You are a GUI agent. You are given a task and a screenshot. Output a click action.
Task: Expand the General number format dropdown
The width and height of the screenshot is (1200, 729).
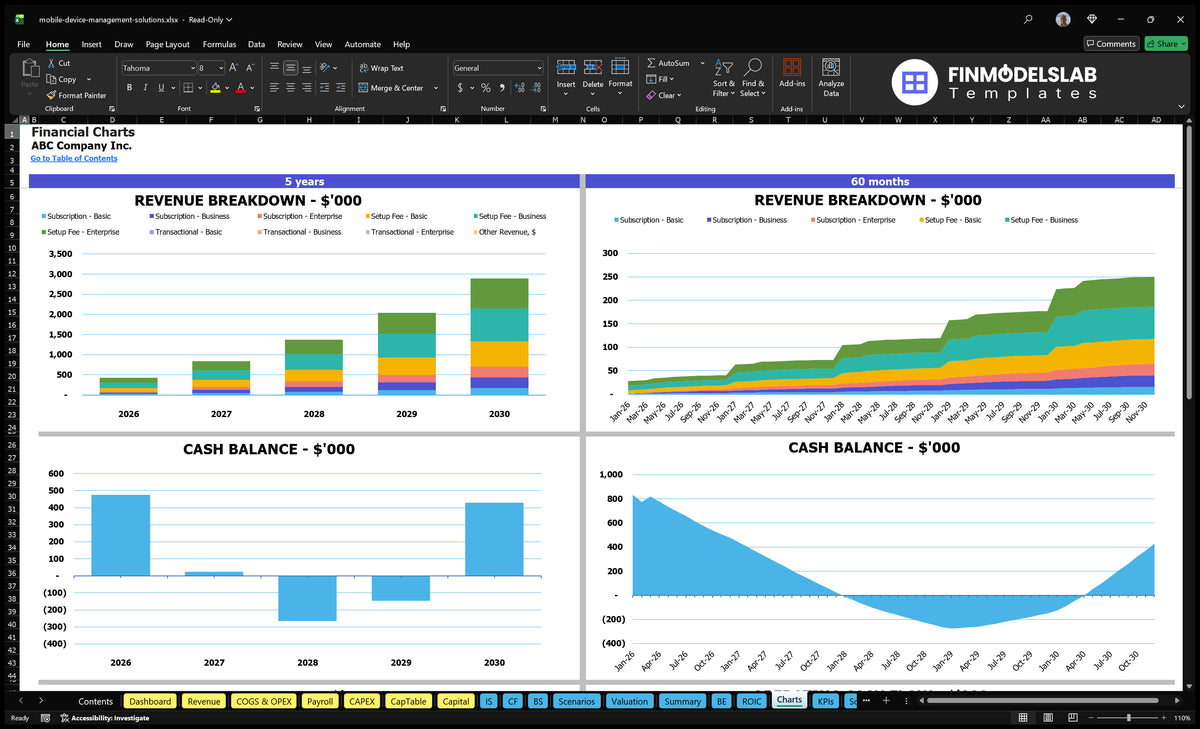click(539, 68)
